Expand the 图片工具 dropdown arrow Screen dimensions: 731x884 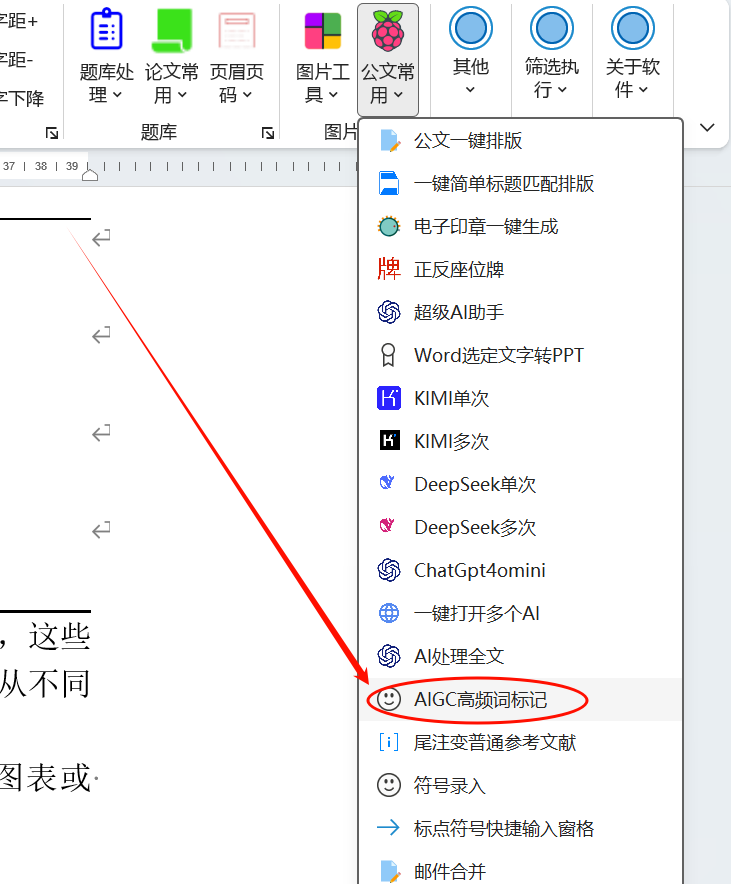(x=333, y=95)
